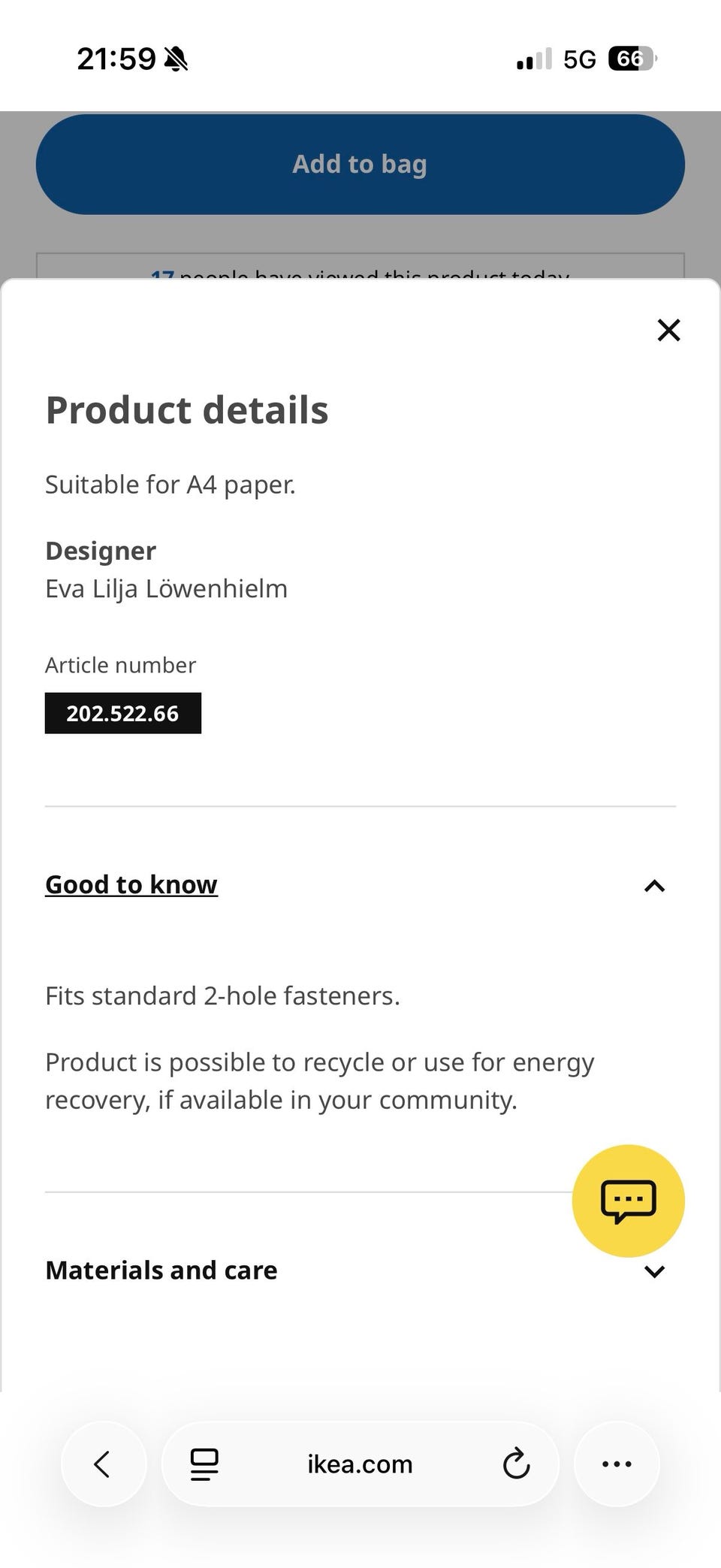
Task: Tap the battery level indicator
Action: pyautogui.click(x=632, y=59)
